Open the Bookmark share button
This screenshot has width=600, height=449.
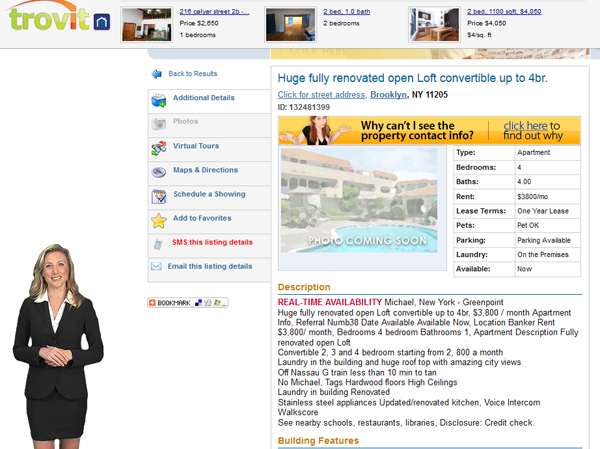[x=188, y=303]
